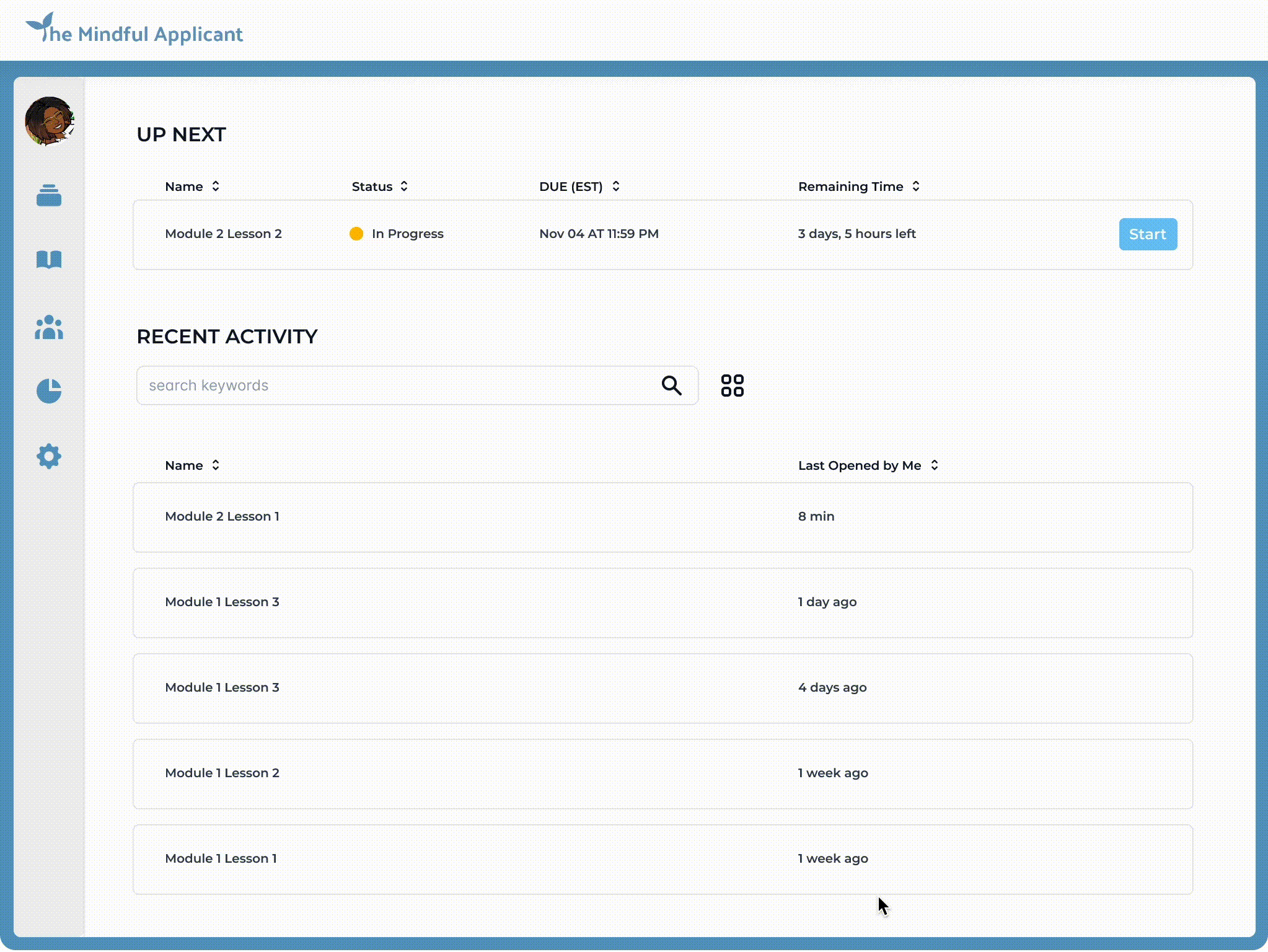The width and height of the screenshot is (1268, 952).
Task: Sort by Remaining Time column
Action: [x=858, y=187]
